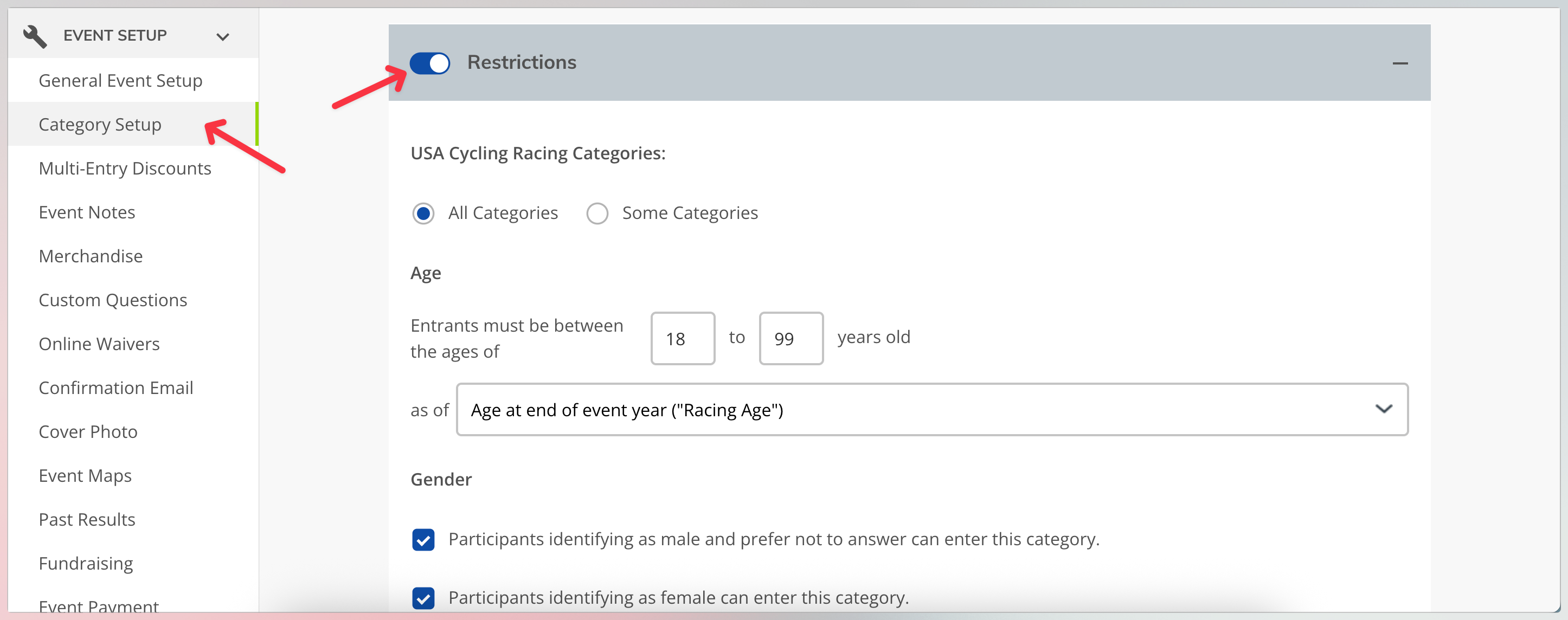This screenshot has width=1568, height=620.
Task: Go to Online Waivers
Action: pos(99,343)
